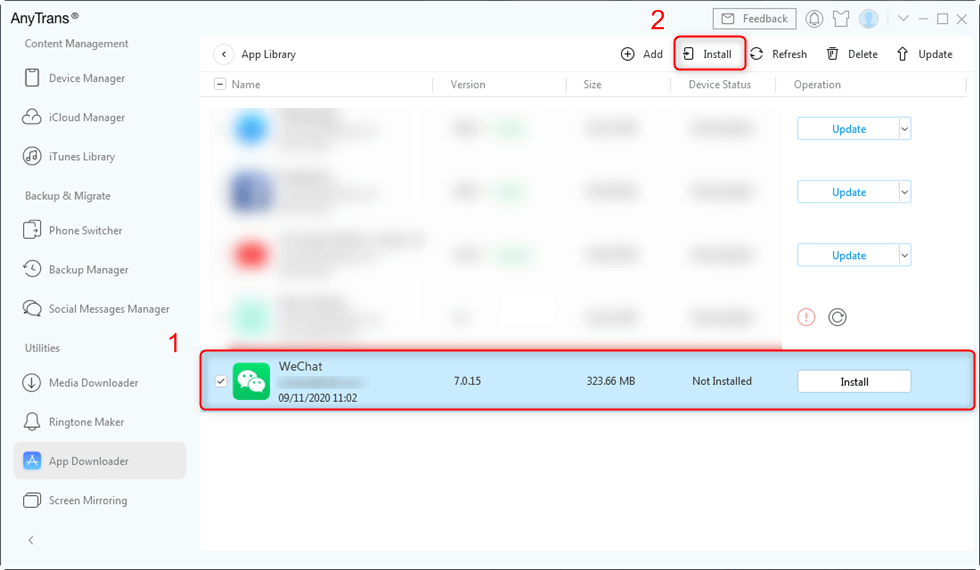
Task: Collapse the sidebar with bottom arrow
Action: click(31, 540)
